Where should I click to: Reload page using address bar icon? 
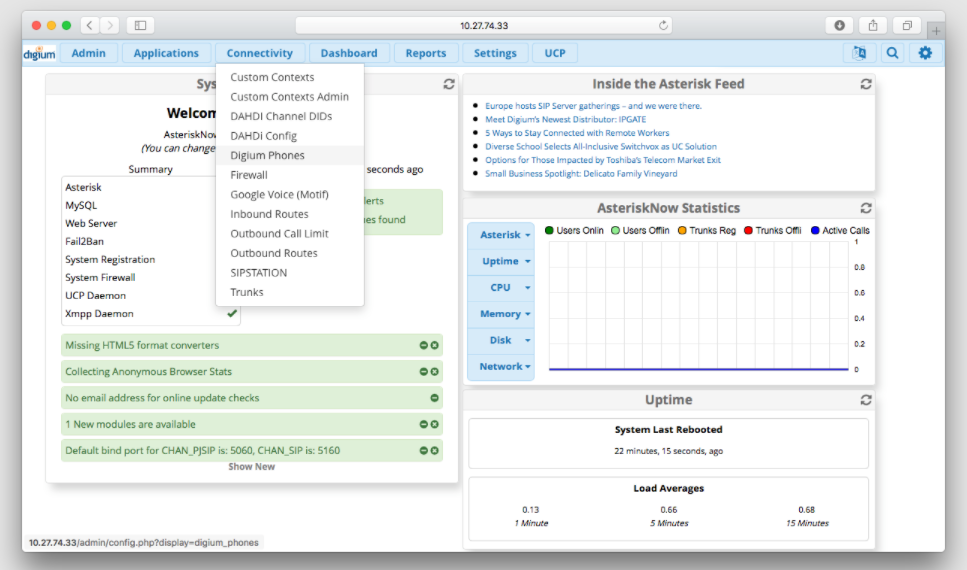click(663, 25)
